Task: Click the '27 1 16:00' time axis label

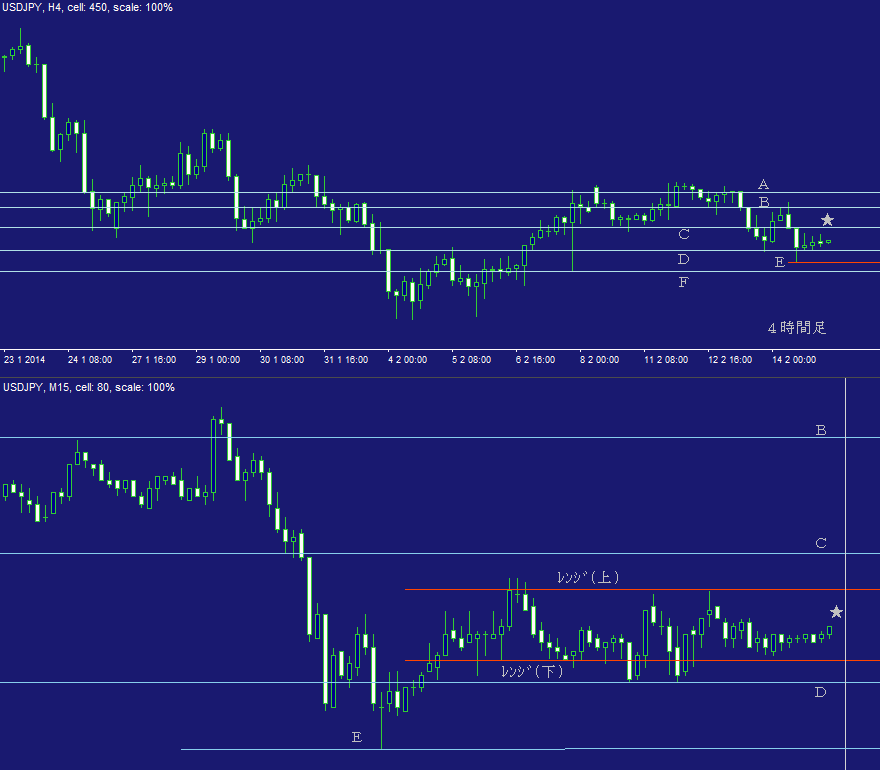Action: pos(154,360)
